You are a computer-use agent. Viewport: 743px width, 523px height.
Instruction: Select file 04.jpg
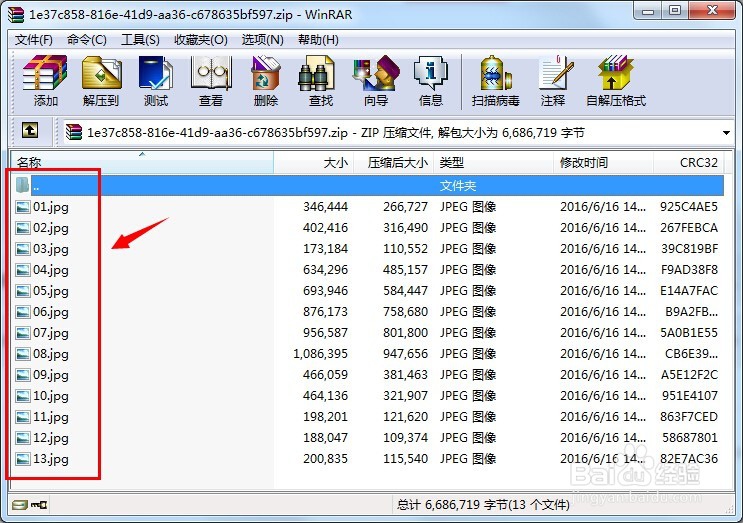click(51, 270)
